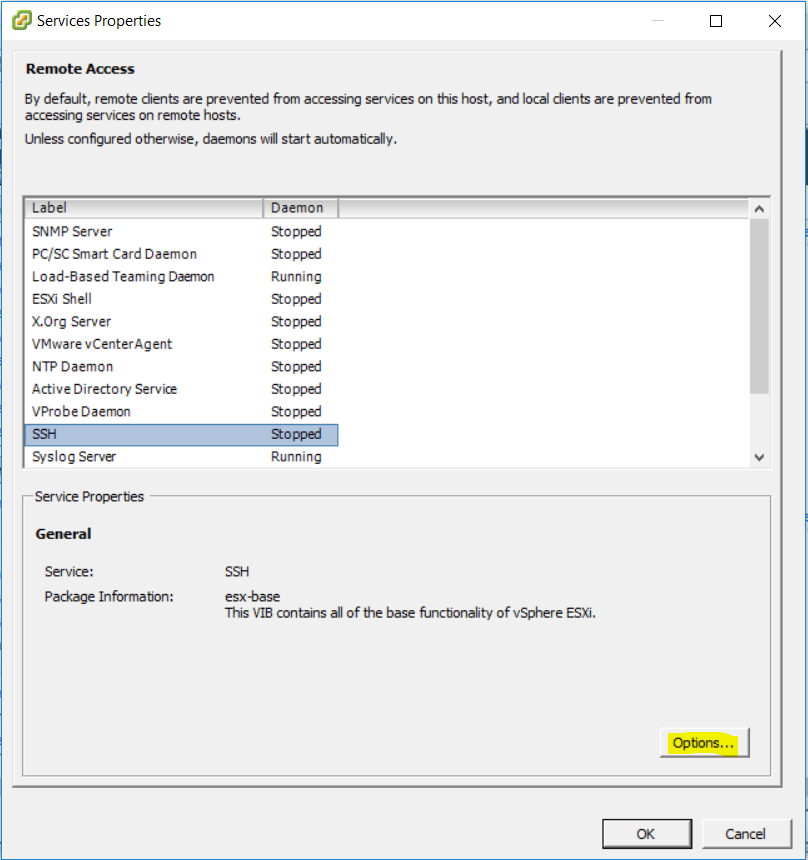Sort list by Daemon column header
Image resolution: width=808 pixels, height=860 pixels.
[x=300, y=208]
